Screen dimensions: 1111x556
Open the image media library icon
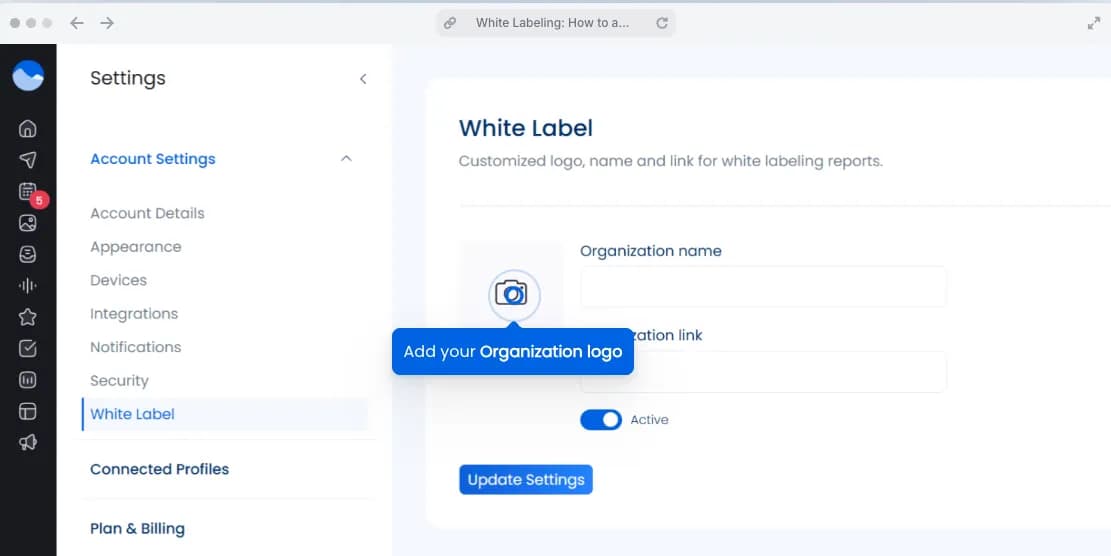click(28, 223)
